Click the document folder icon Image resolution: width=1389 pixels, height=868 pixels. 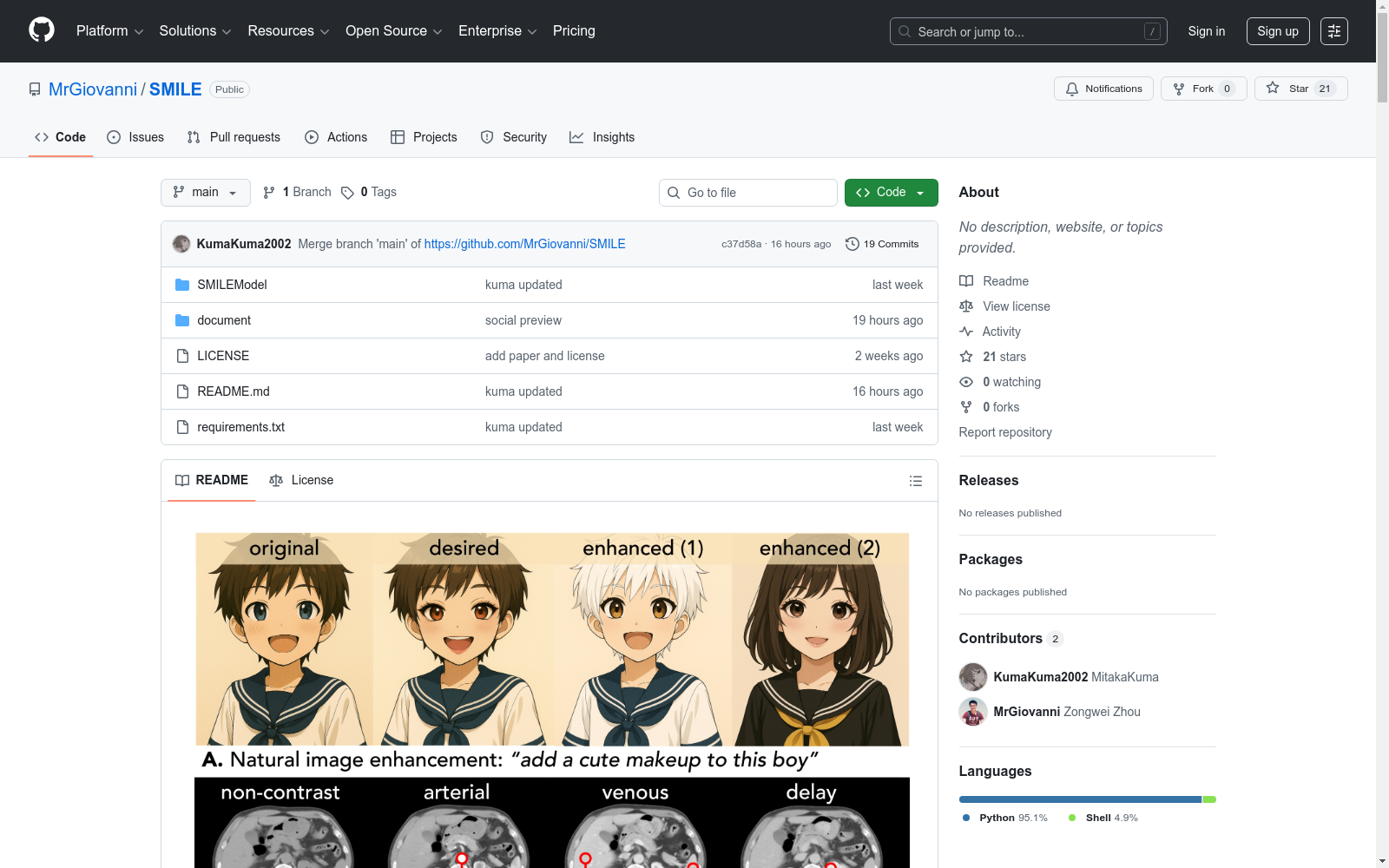point(182,320)
